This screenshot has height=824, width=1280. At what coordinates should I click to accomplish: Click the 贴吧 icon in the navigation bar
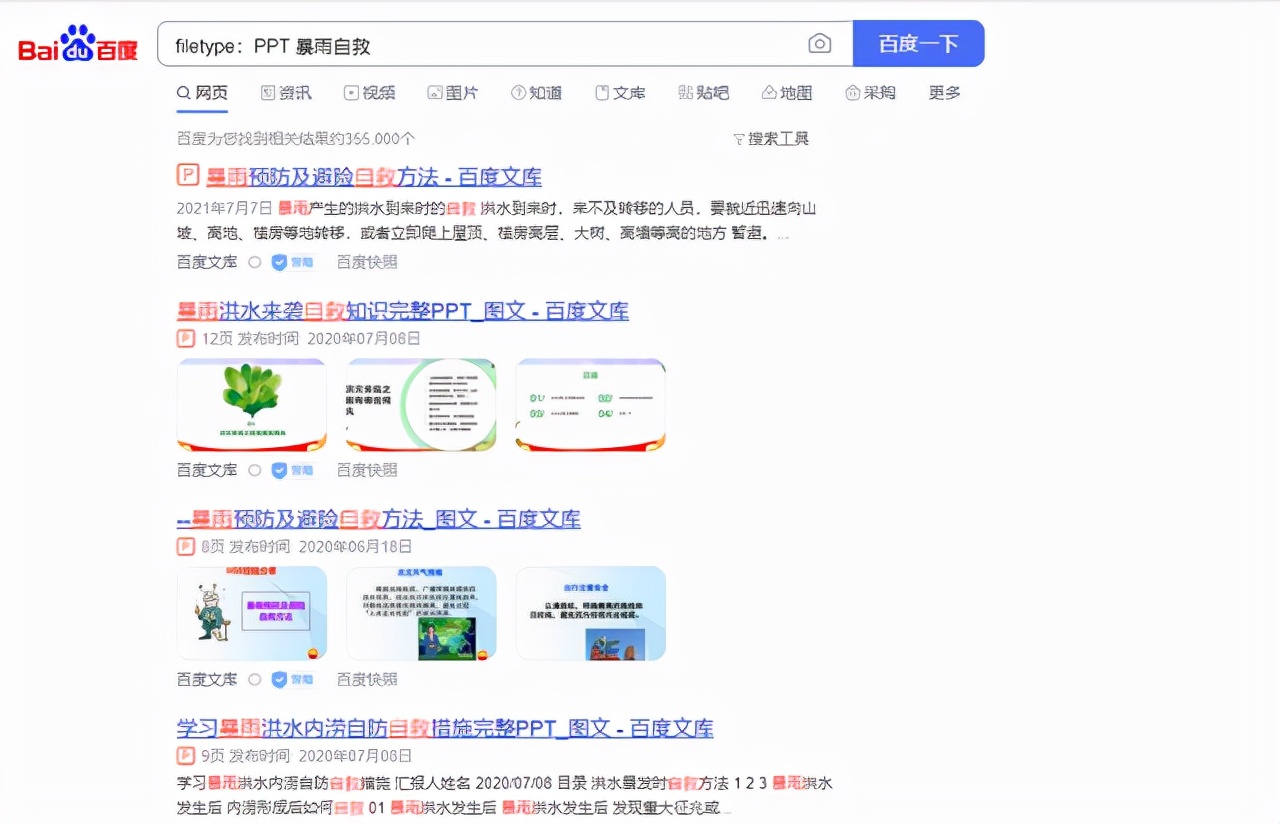click(684, 92)
